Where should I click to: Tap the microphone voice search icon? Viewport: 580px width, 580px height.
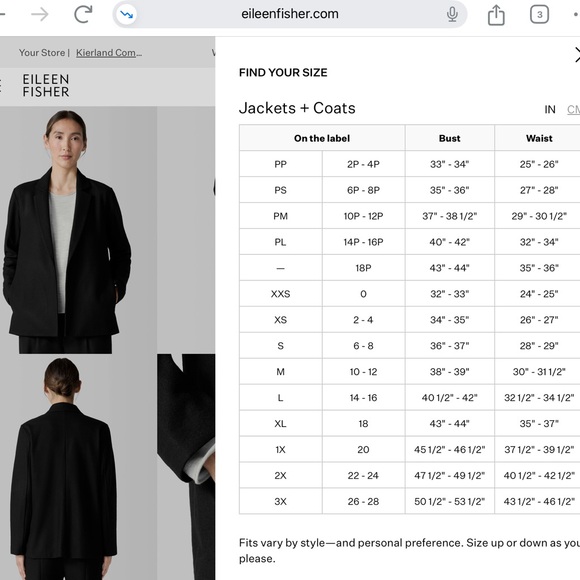click(452, 14)
